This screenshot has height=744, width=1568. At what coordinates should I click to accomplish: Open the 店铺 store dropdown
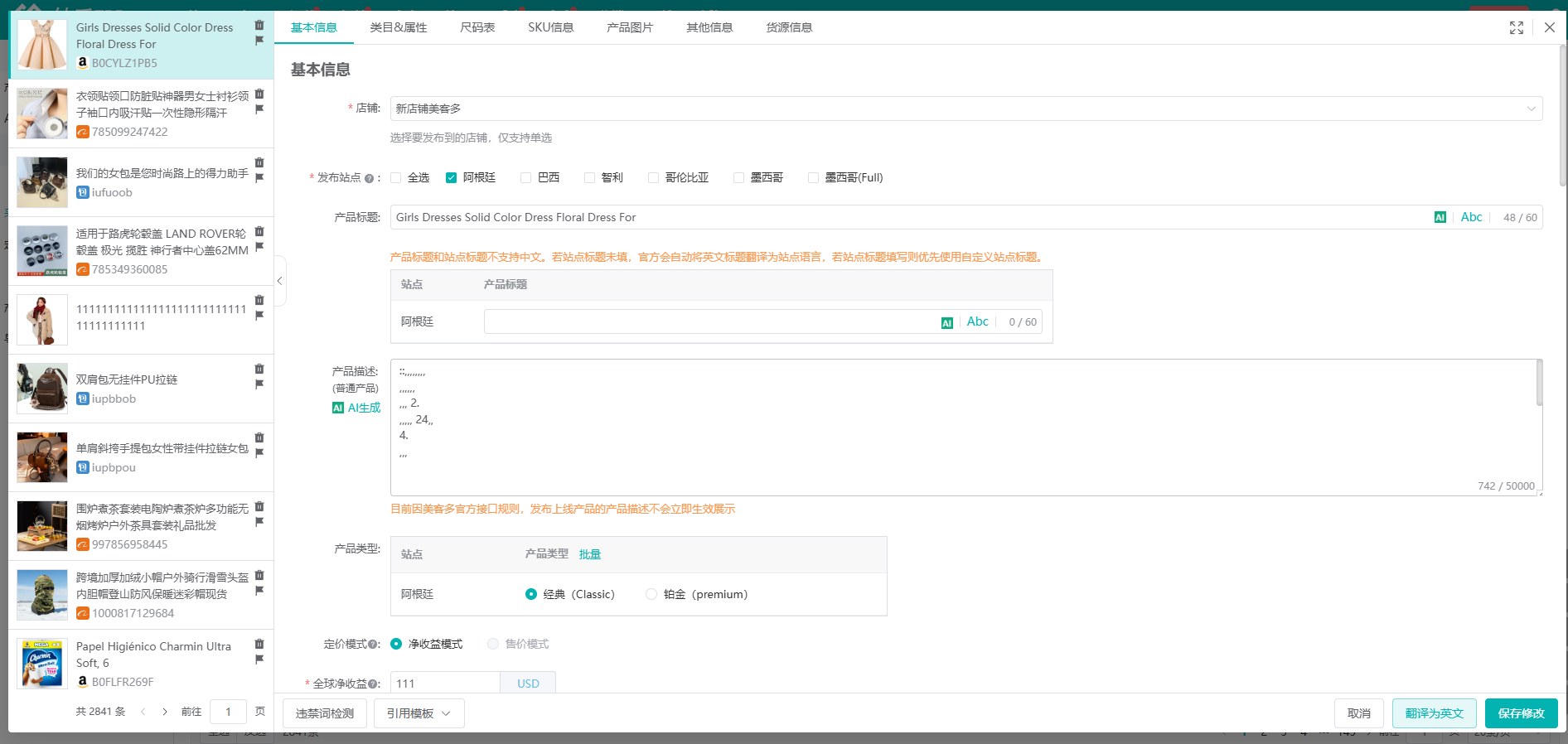point(965,109)
